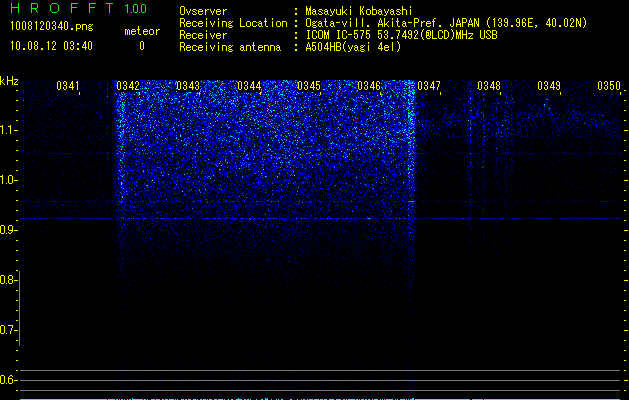Click the 0343 time marker
The width and height of the screenshot is (629, 400).
(x=188, y=86)
